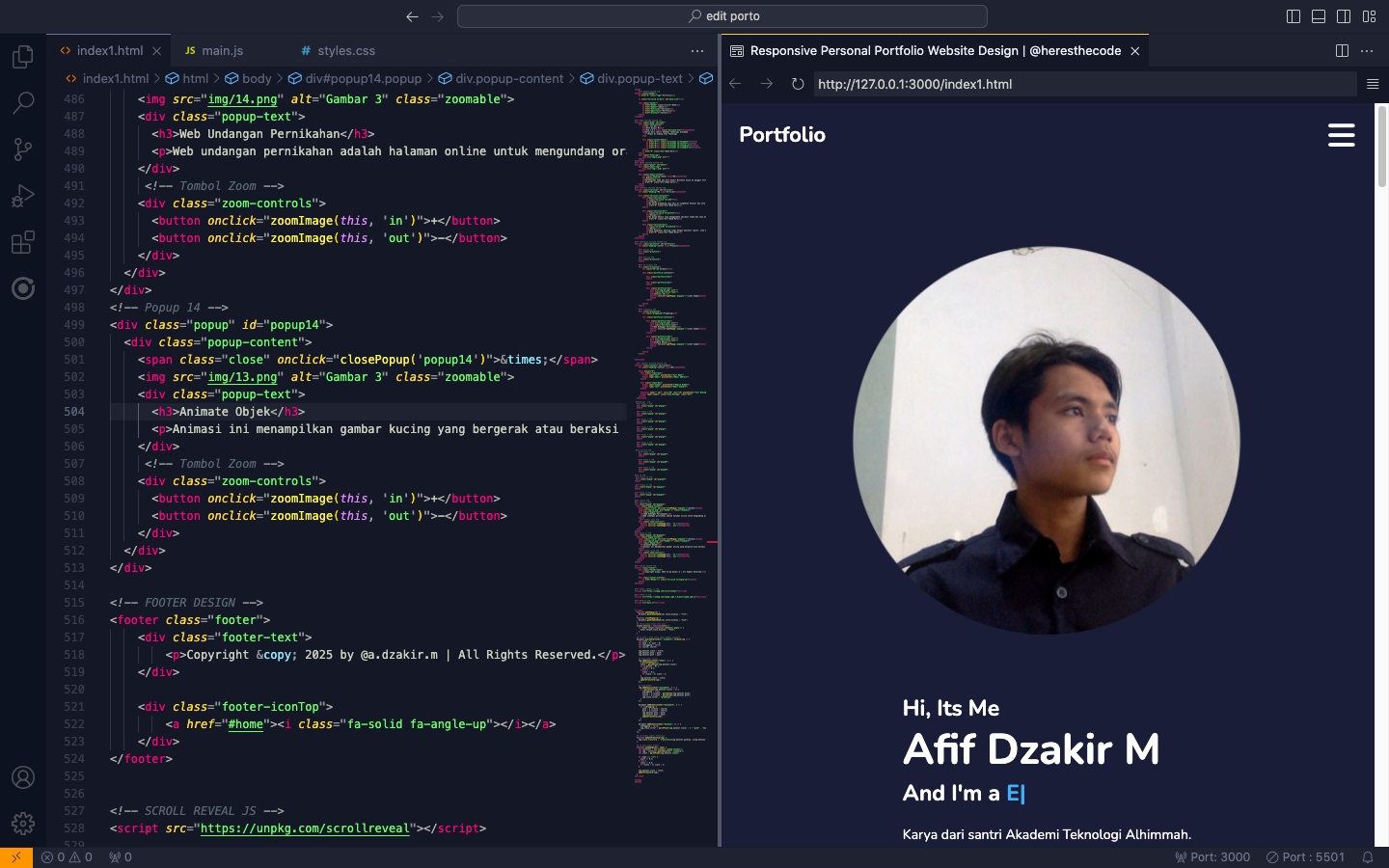Image resolution: width=1389 pixels, height=868 pixels.
Task: Open more actions for the preview editor group
Action: (1367, 51)
